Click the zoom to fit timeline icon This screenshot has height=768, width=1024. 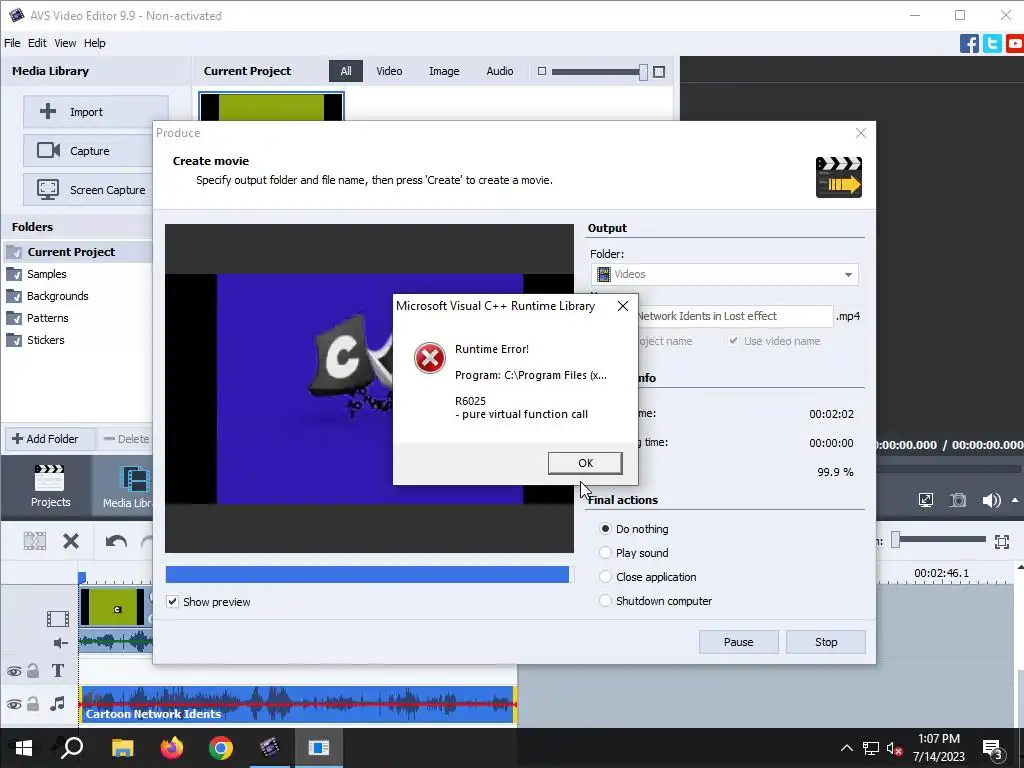point(1002,541)
